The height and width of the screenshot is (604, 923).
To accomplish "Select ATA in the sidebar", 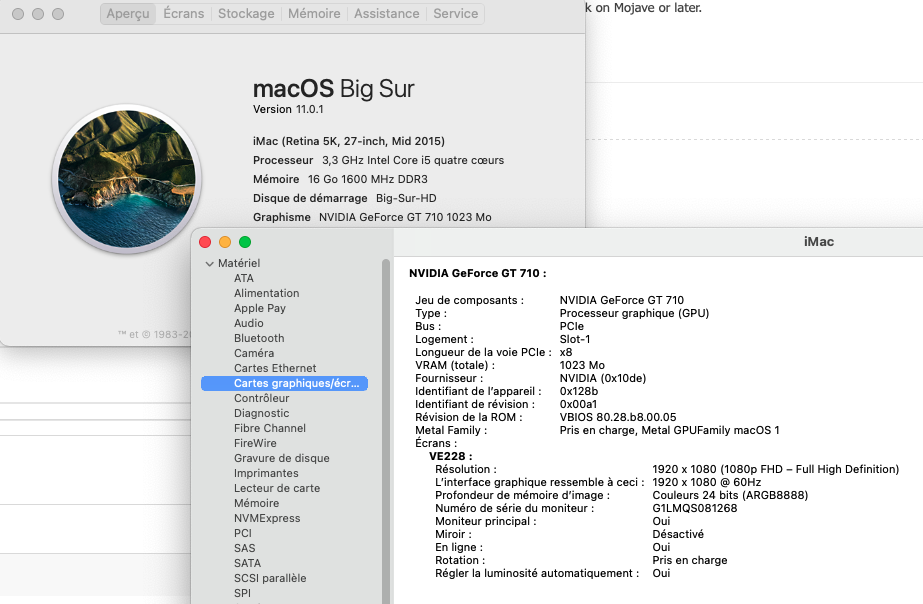I will coord(244,278).
